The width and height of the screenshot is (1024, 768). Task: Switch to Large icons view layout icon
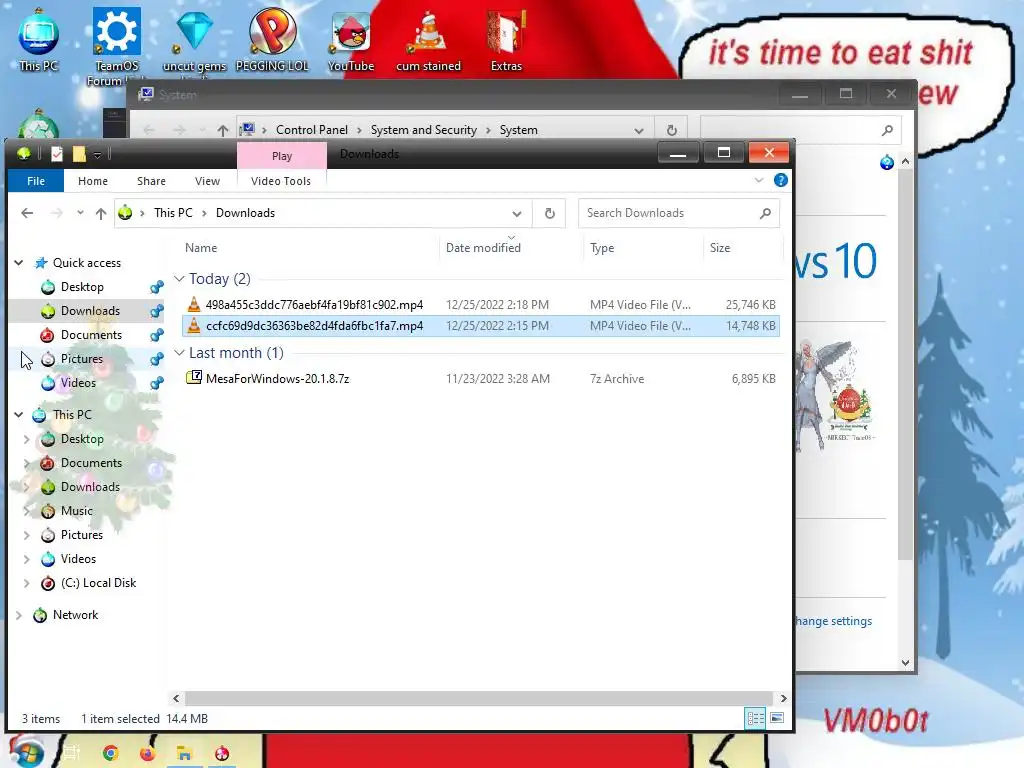tap(777, 718)
